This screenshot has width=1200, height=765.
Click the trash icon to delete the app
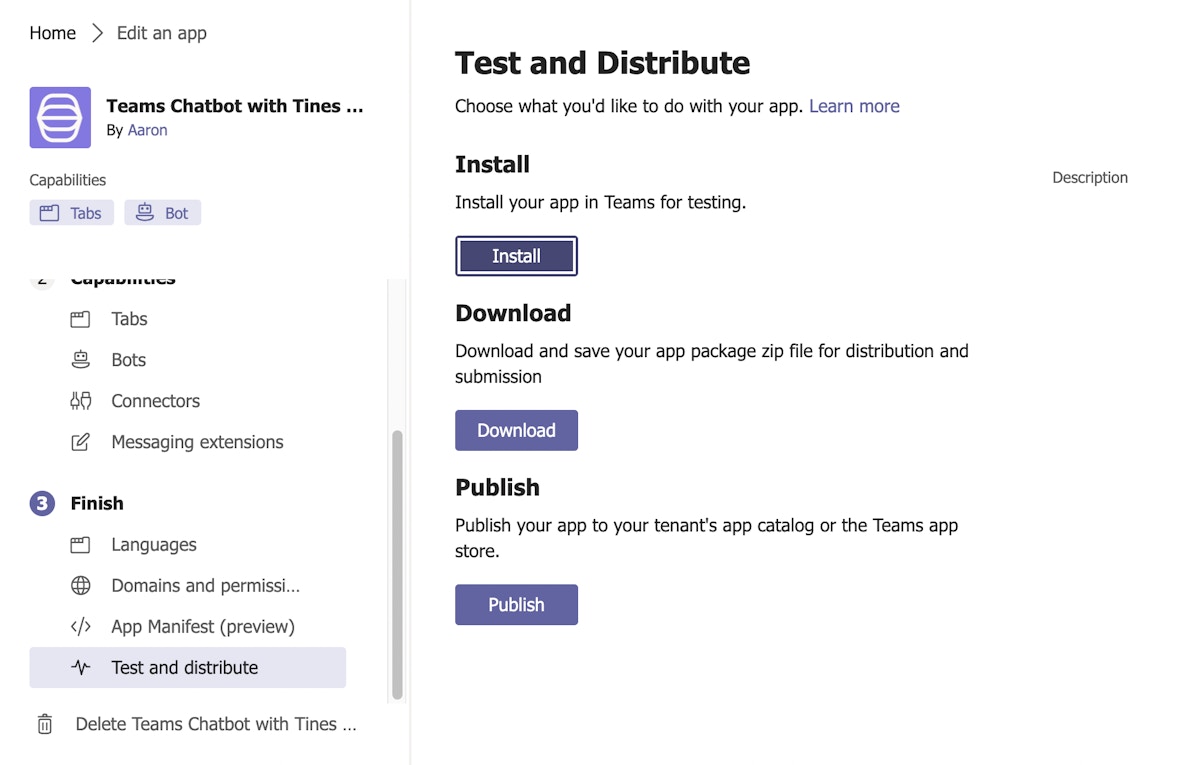click(45, 724)
